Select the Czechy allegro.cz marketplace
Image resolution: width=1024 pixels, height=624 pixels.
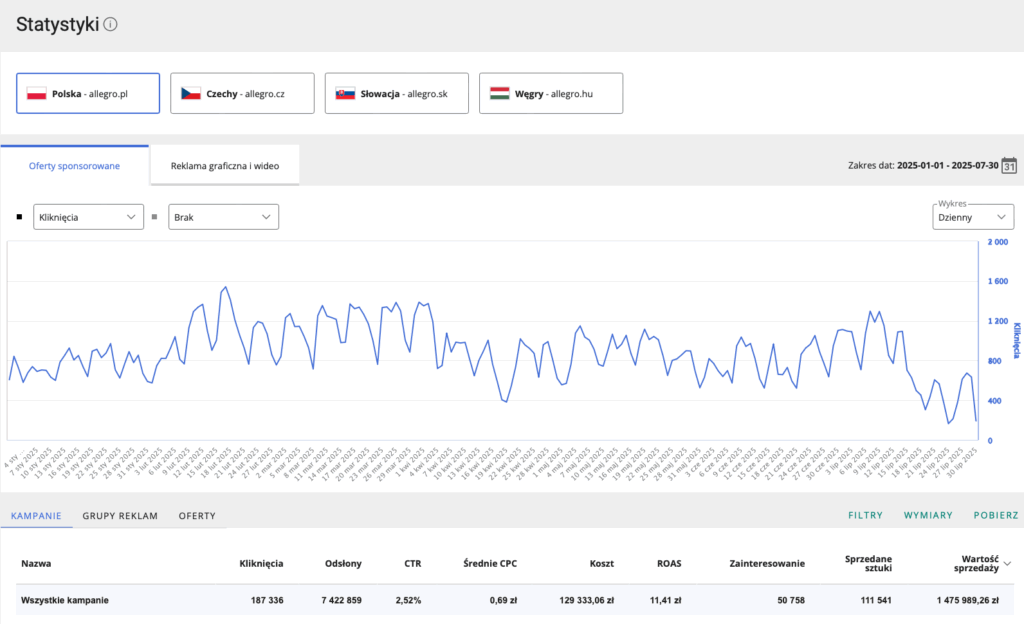242,93
